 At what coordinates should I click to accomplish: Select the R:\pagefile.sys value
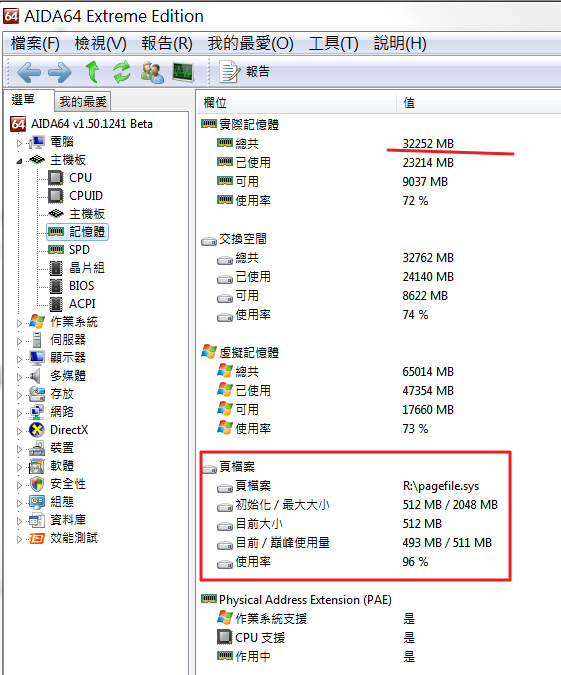pyautogui.click(x=441, y=486)
